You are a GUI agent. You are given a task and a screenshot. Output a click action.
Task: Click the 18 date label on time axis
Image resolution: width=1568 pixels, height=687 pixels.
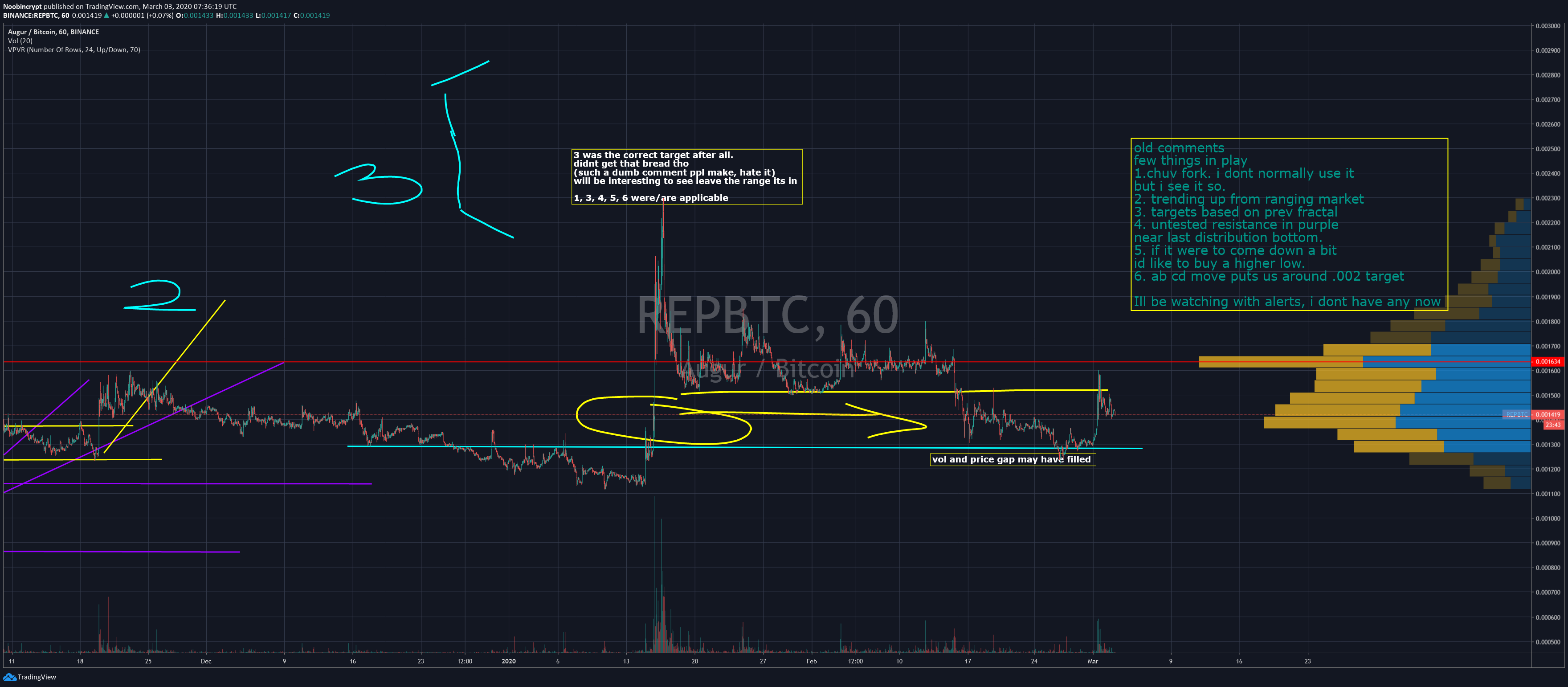point(80,661)
